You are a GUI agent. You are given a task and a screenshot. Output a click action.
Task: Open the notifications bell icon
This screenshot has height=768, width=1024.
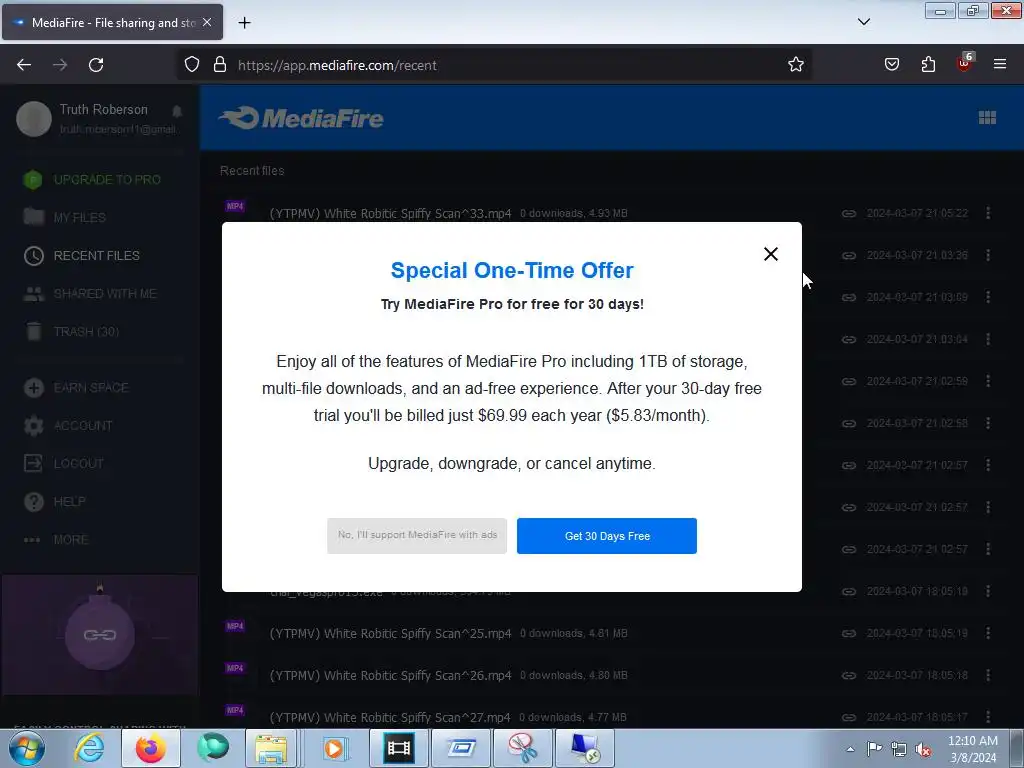177,111
